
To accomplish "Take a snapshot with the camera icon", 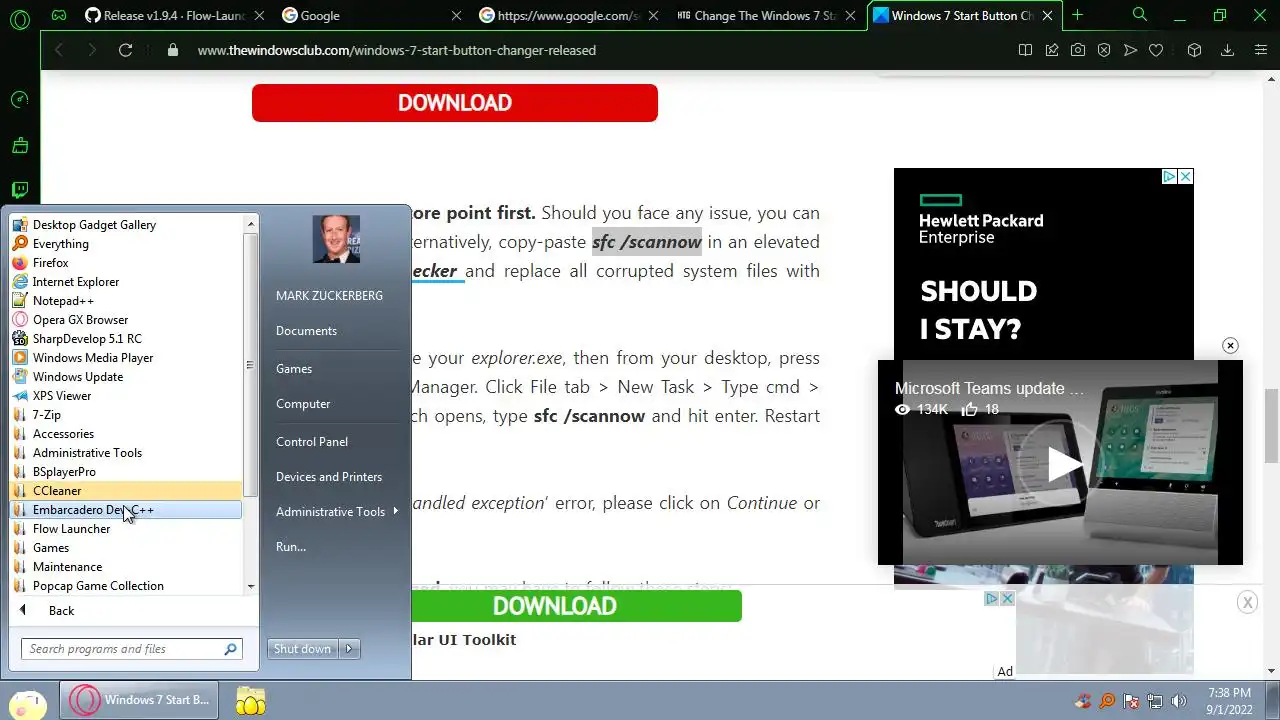I will 1078,50.
